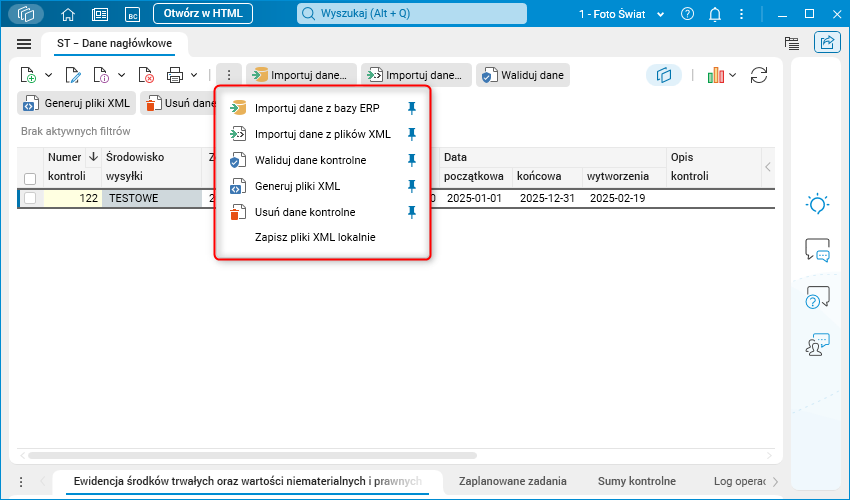Switch to Zaplanowane zadania tab

click(513, 482)
